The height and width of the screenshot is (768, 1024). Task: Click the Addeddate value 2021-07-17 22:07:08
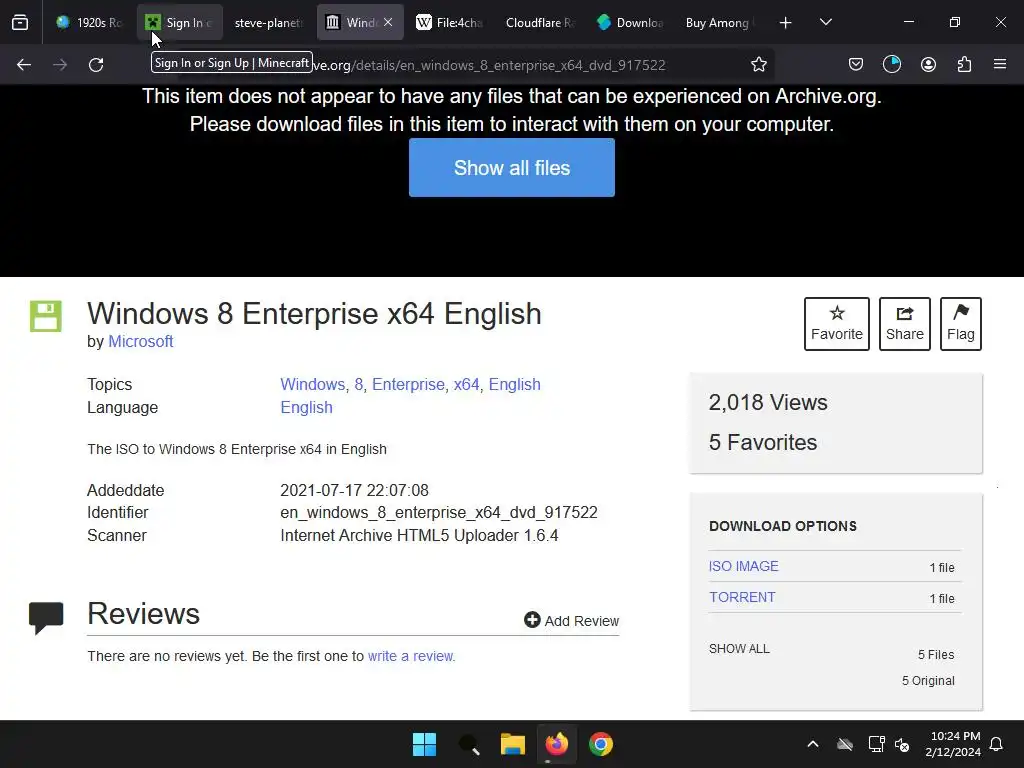355,490
